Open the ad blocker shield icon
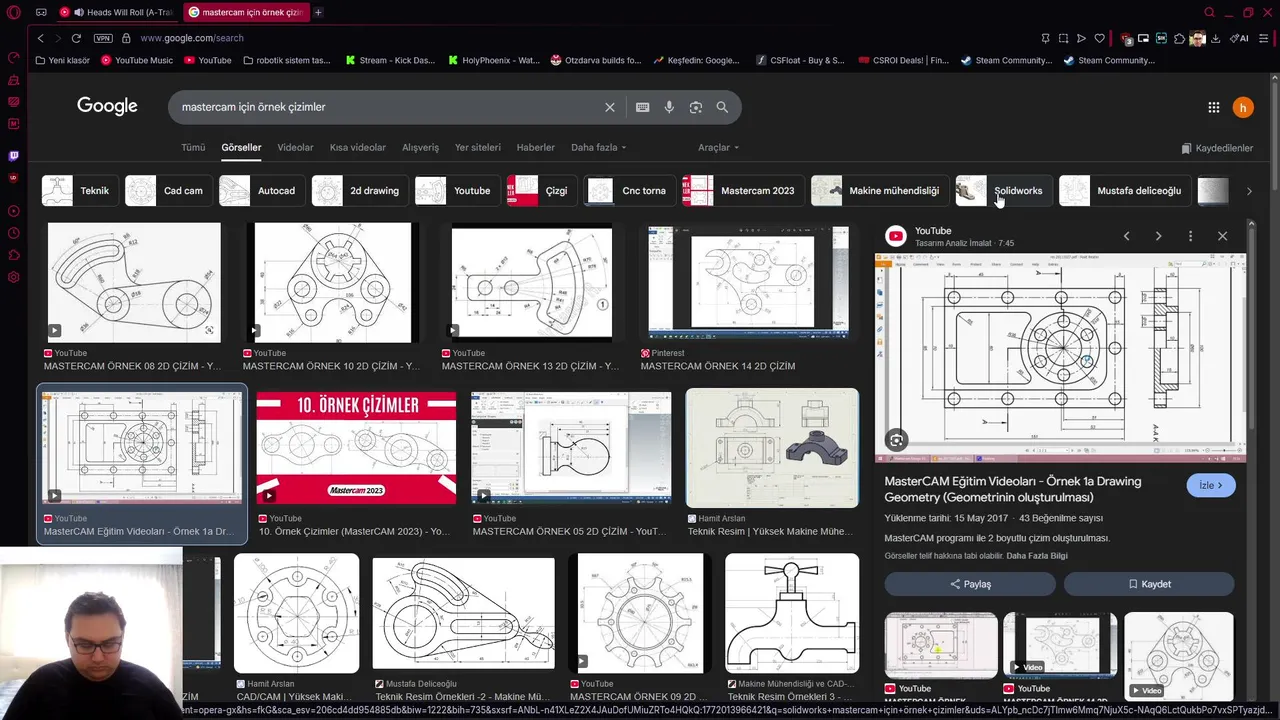This screenshot has width=1280, height=720. click(1127, 38)
